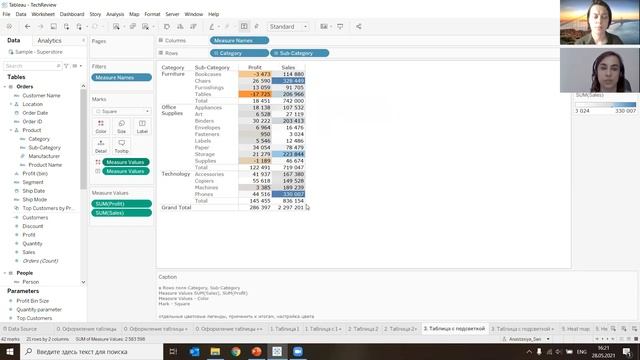The height and width of the screenshot is (360, 640).
Task: Click the Data pane search field
Action: coord(33,66)
